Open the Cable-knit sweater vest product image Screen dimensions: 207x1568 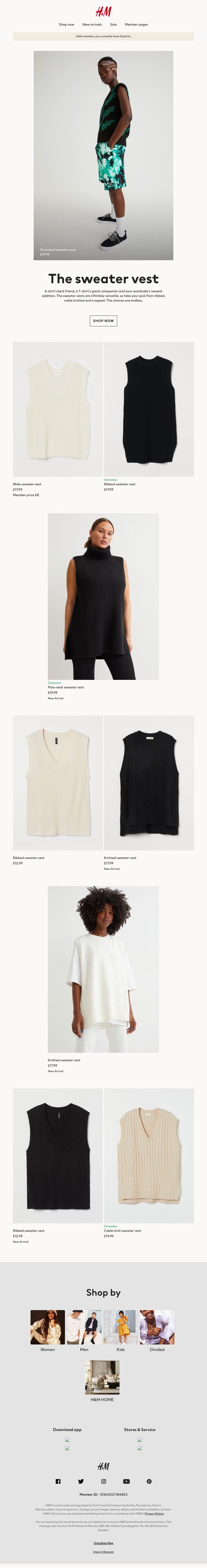[149, 1155]
